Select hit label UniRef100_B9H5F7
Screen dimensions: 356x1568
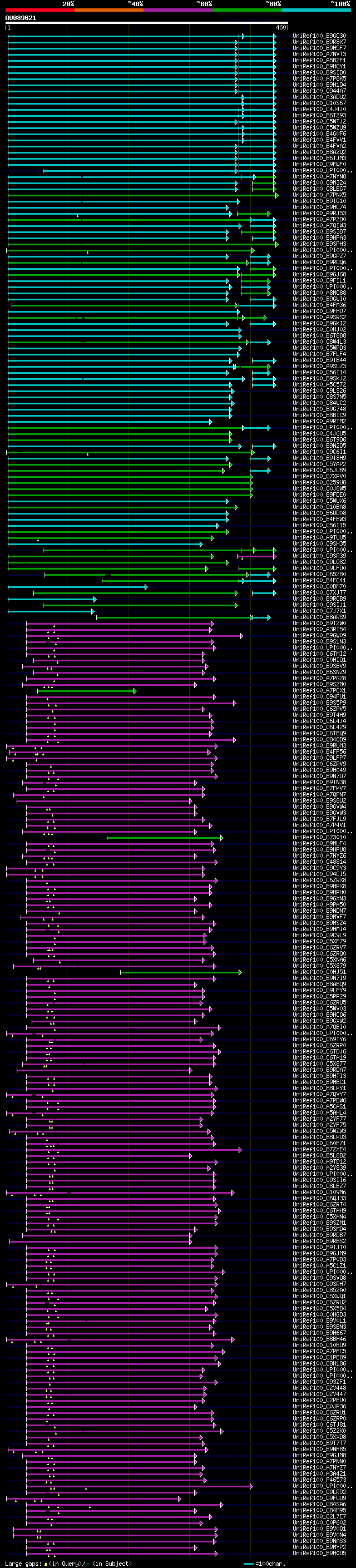(319, 48)
